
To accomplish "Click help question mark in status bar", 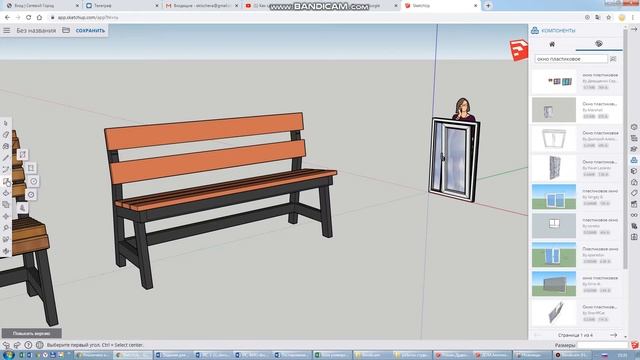I will pyautogui.click(x=28, y=345).
